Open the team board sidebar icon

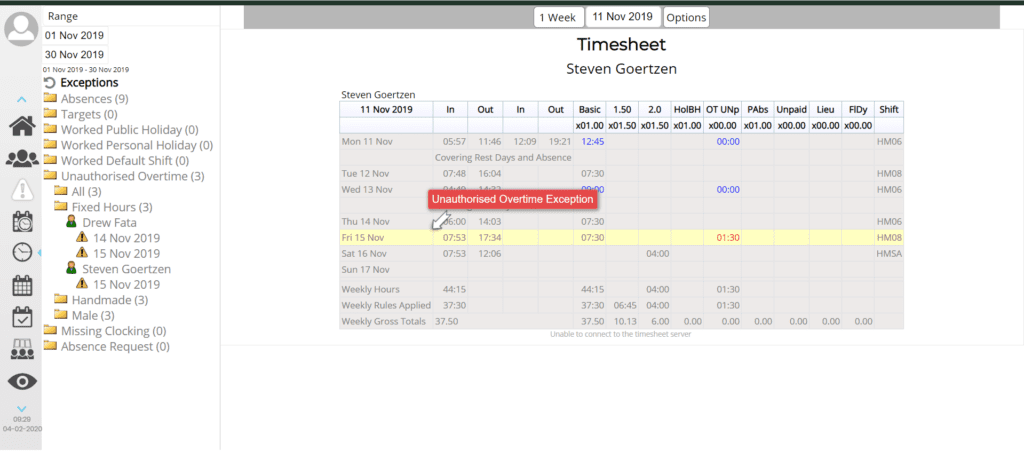22,349
